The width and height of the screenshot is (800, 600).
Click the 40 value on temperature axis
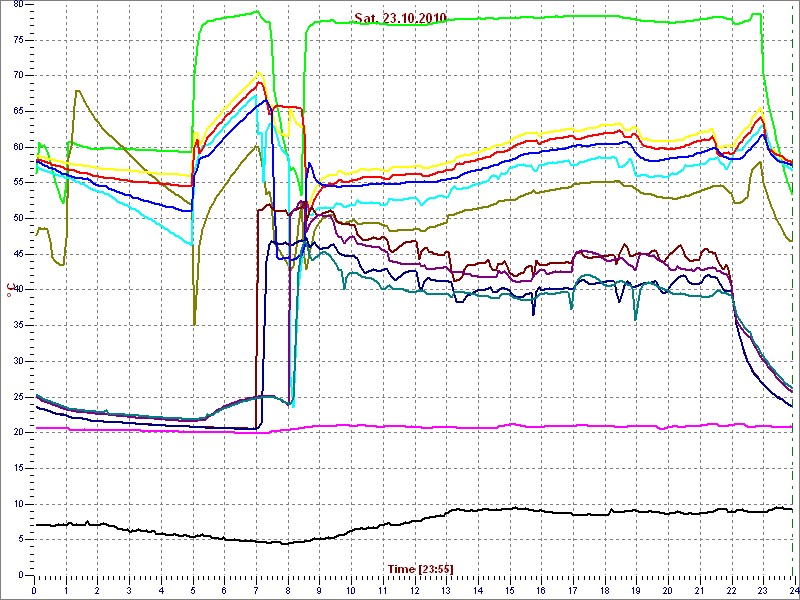(18, 290)
